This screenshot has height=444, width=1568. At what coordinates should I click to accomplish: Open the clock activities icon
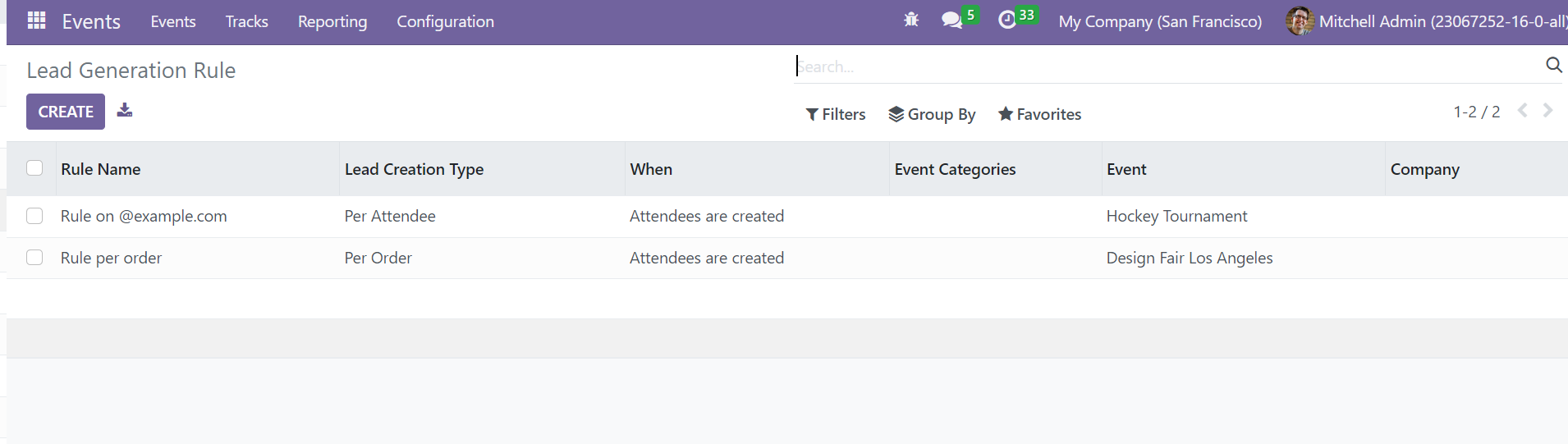click(x=1007, y=21)
